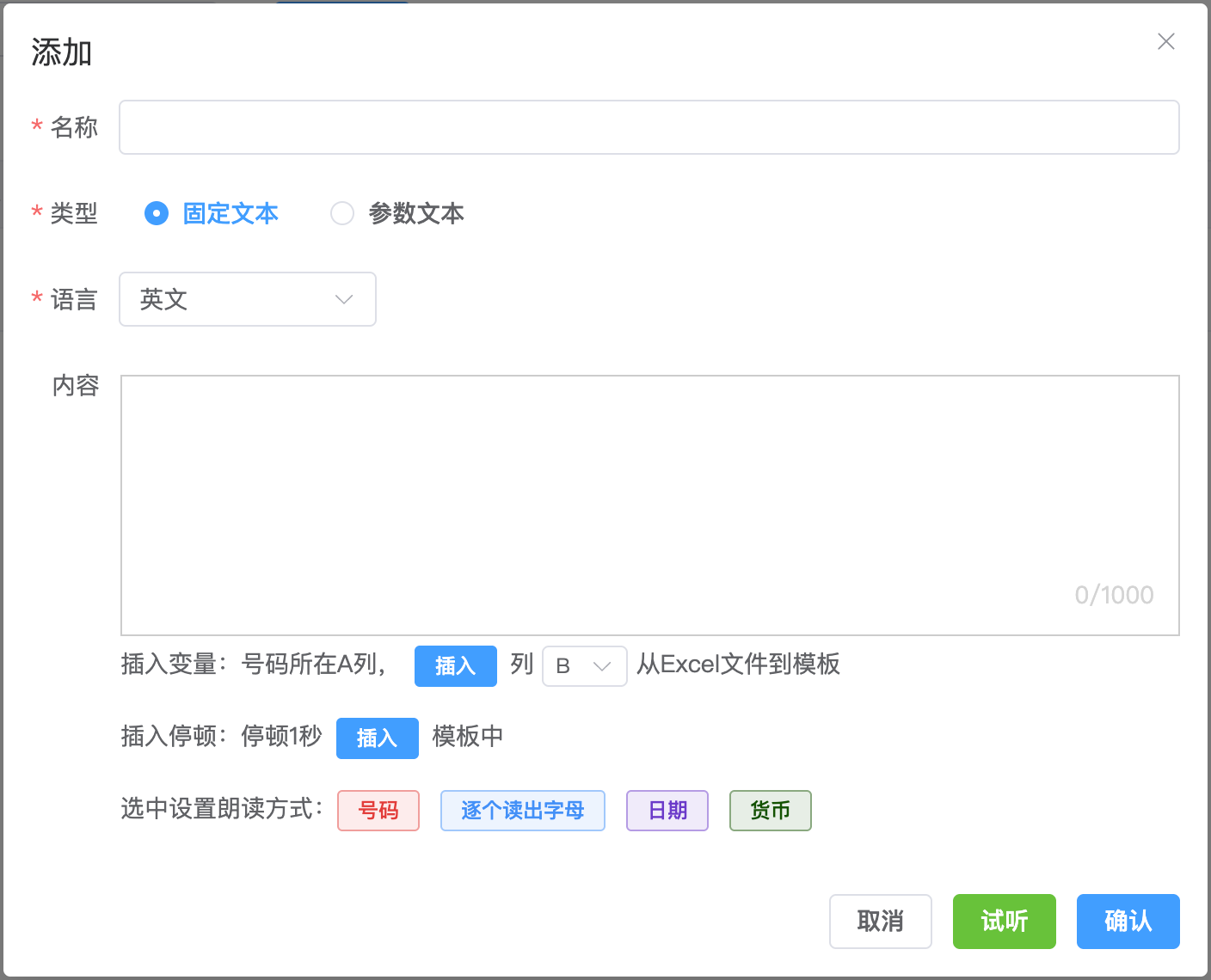Close the 添加 dialog with the X icon
The image size is (1211, 980).
(x=1165, y=41)
